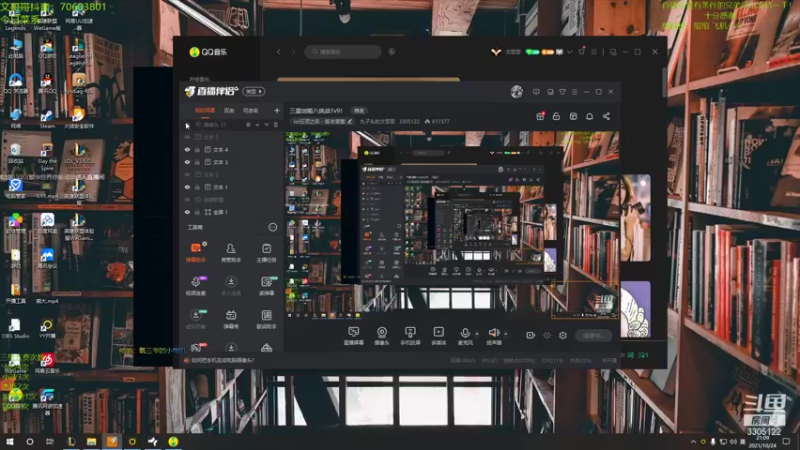This screenshot has width=800, height=450.
Task: Add a 手机投屏 phone cast source
Action: [410, 336]
